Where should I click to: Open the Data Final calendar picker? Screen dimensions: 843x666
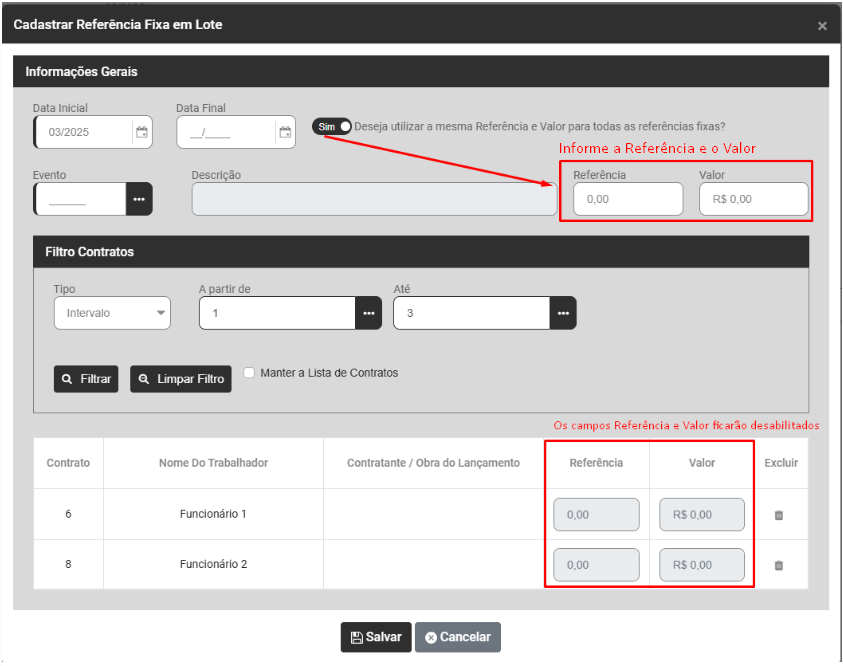[x=285, y=132]
